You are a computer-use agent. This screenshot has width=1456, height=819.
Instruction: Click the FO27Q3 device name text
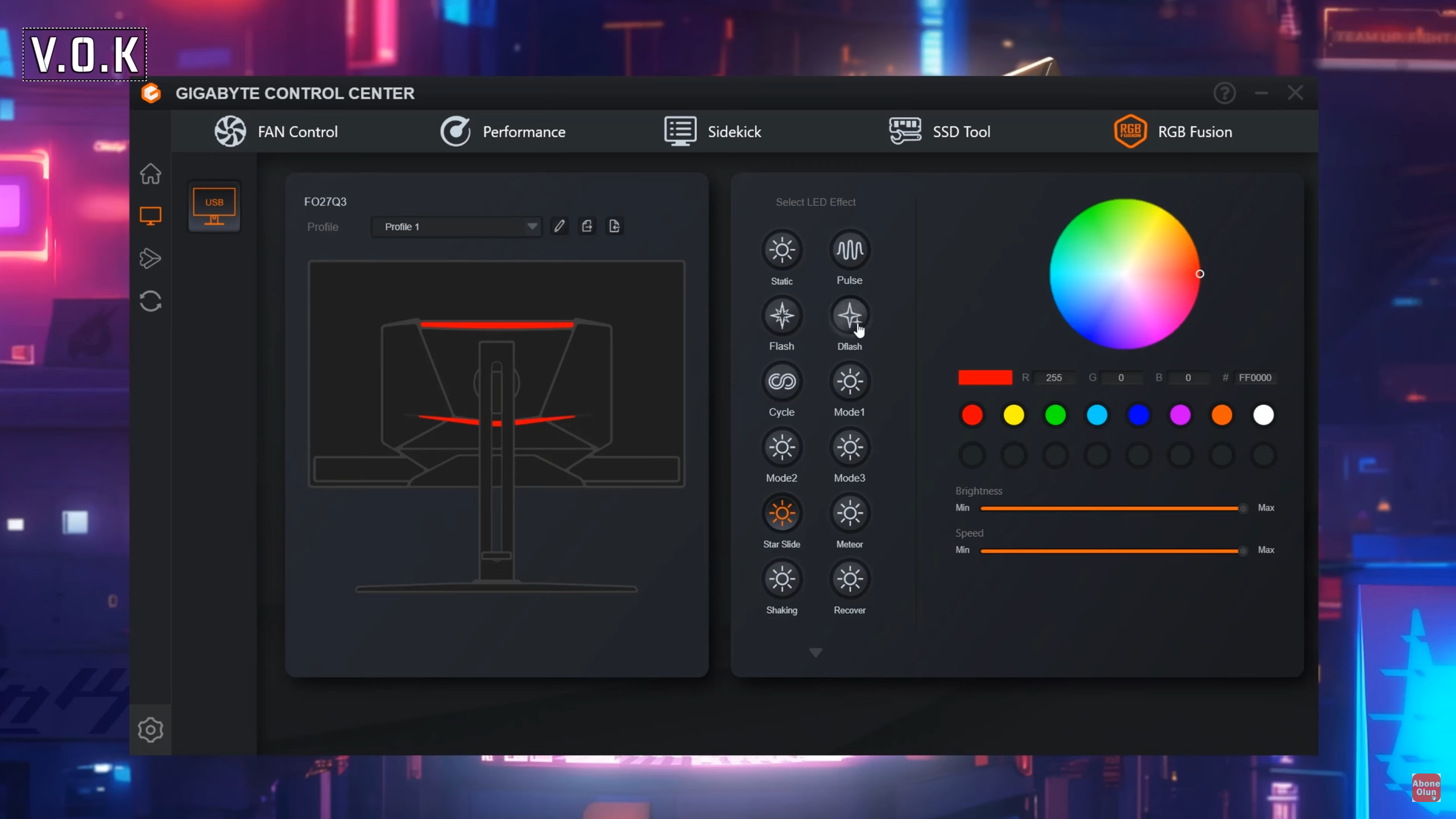325,202
